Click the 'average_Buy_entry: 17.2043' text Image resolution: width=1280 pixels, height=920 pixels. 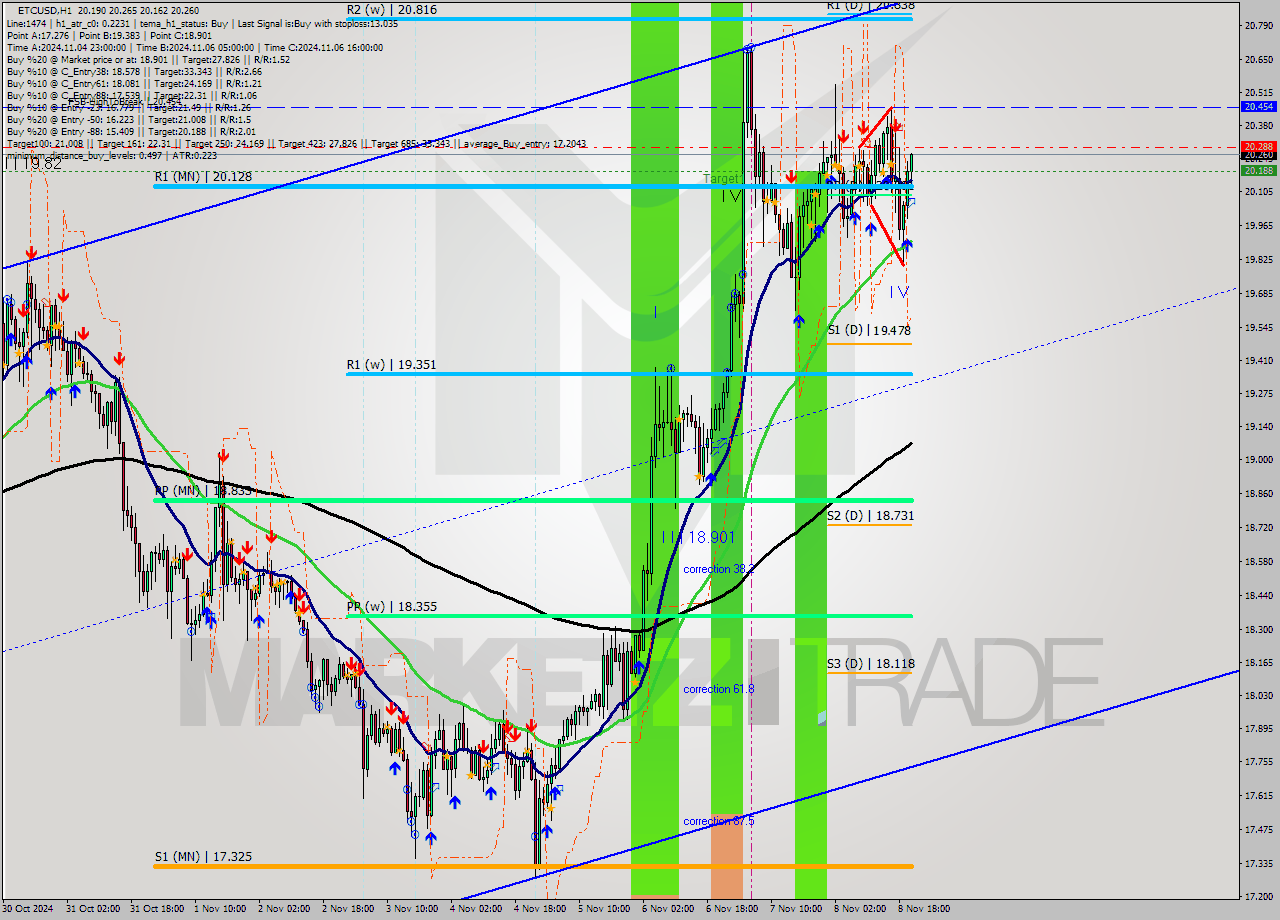(525, 144)
